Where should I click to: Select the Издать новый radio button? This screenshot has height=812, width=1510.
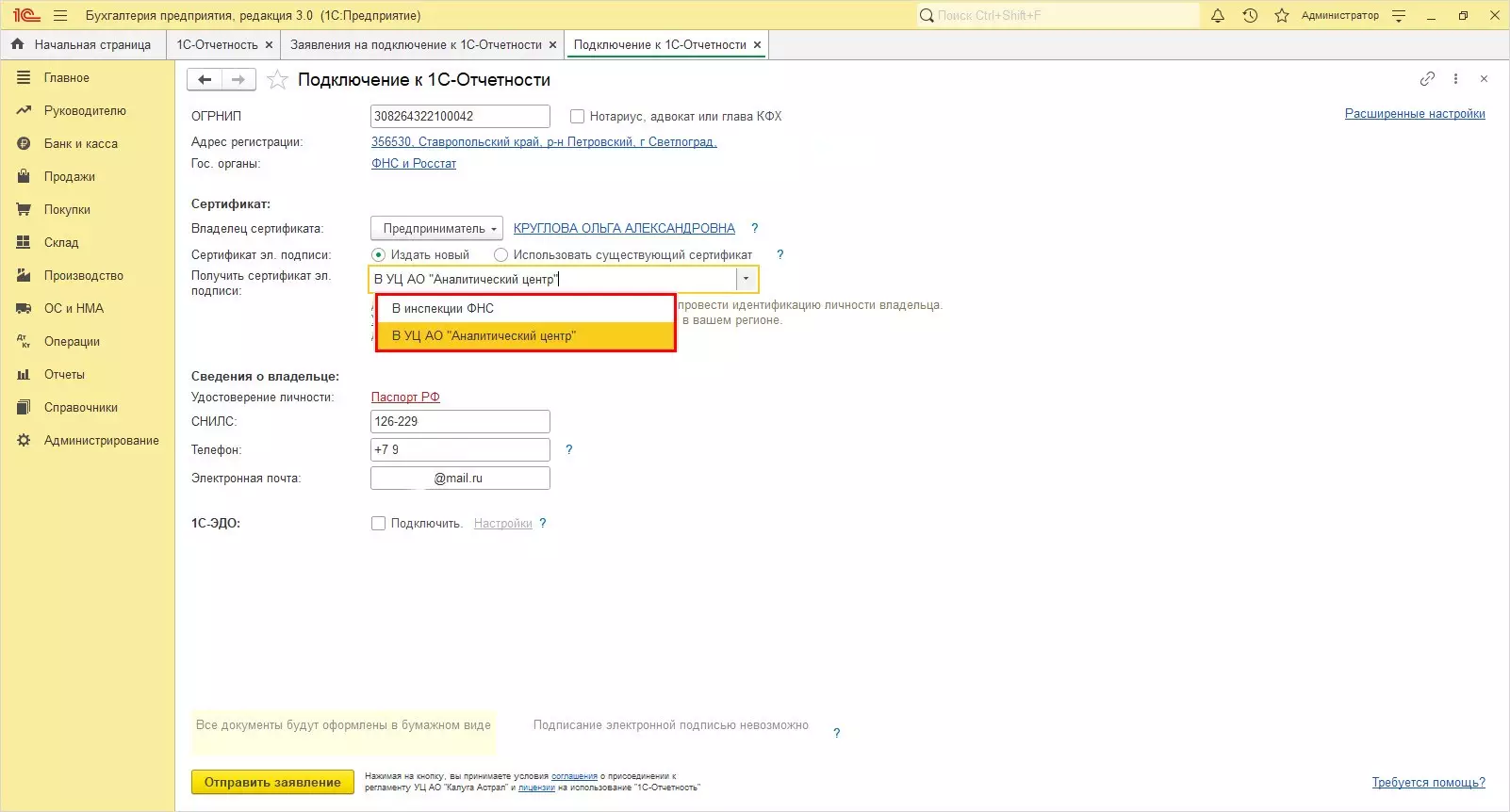click(x=379, y=254)
